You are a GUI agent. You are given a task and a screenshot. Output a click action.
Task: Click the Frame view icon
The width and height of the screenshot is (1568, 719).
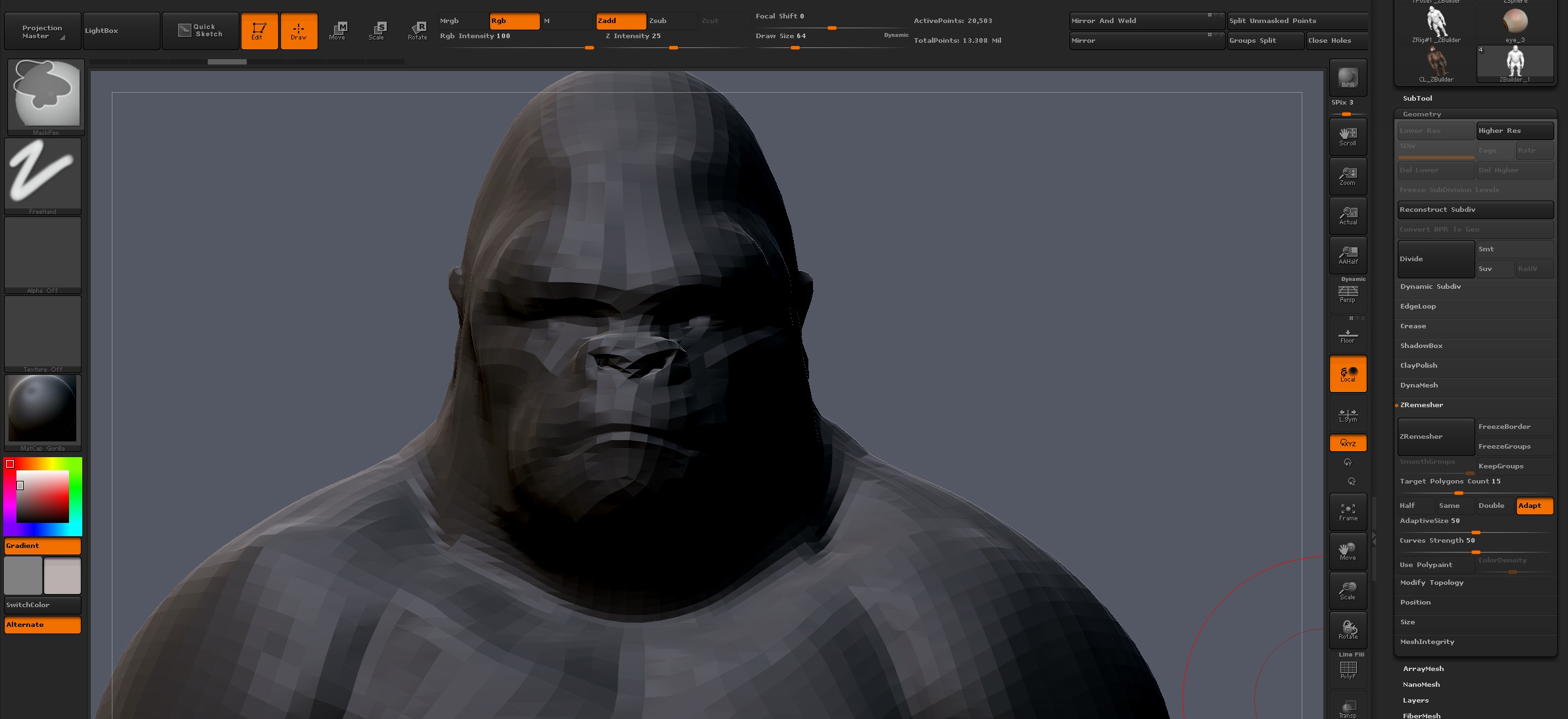coord(1348,512)
